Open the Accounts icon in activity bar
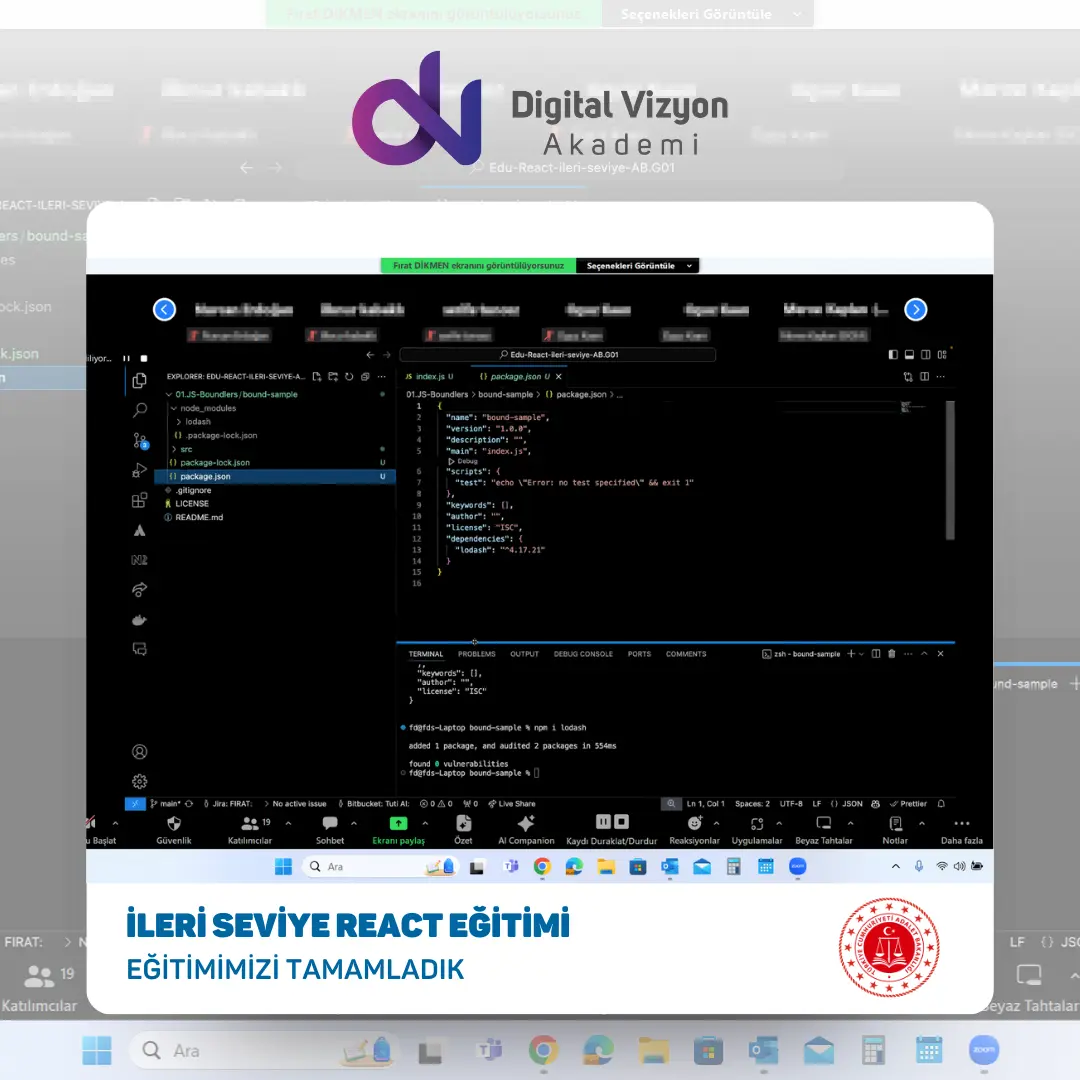This screenshot has height=1080, width=1080. (x=140, y=751)
